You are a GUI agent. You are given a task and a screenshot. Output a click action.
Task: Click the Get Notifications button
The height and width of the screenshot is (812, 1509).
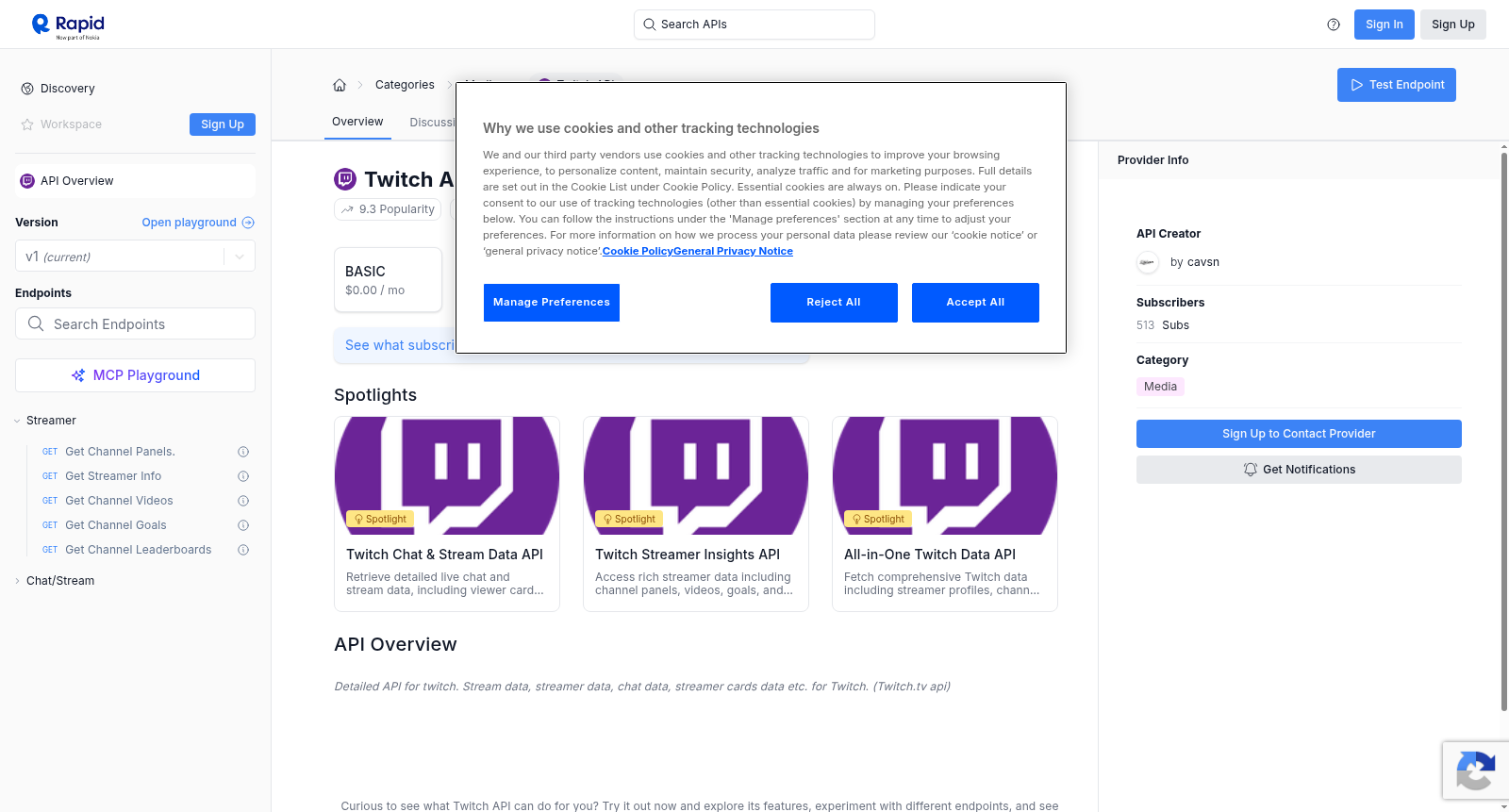click(x=1299, y=470)
